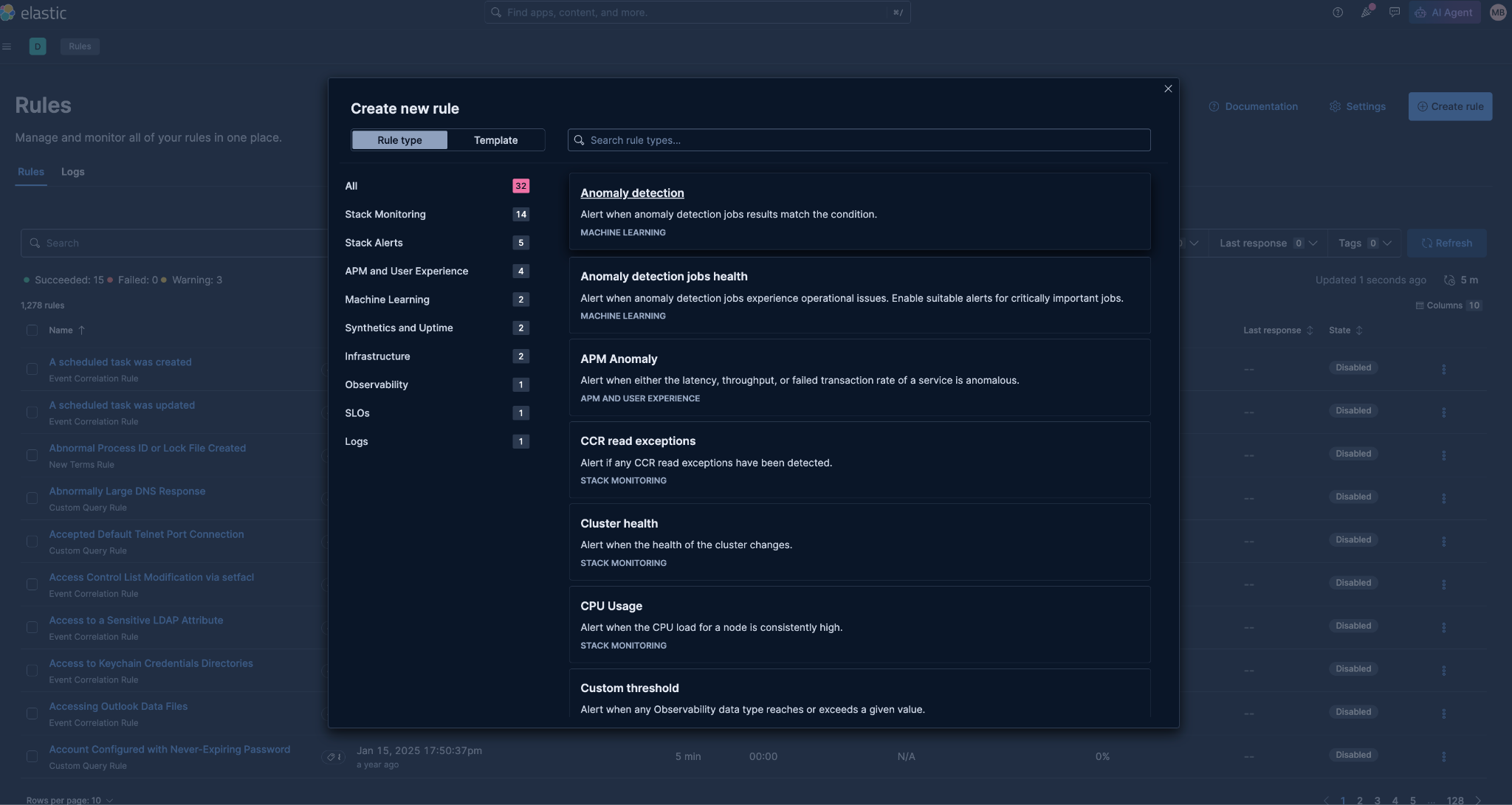Open the Elastic logo home link
The height and width of the screenshot is (805, 1512).
click(x=34, y=13)
